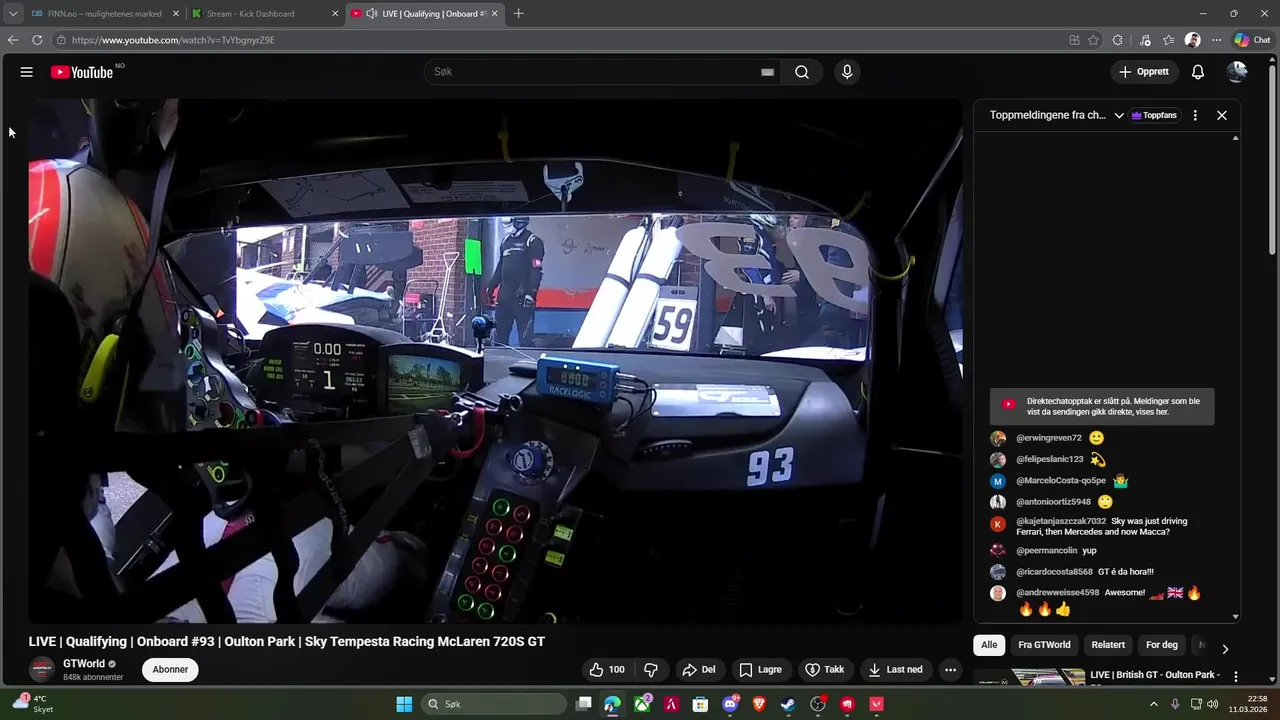The height and width of the screenshot is (720, 1280).
Task: Select the Relatert filter chip
Action: coord(1108,645)
